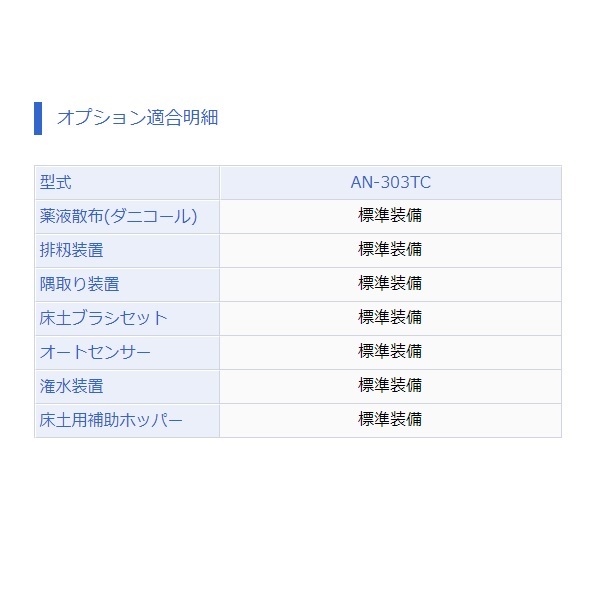Click 標準装備 in the 床土用補助ホッパー row
This screenshot has height=600, width=600.
(390, 419)
